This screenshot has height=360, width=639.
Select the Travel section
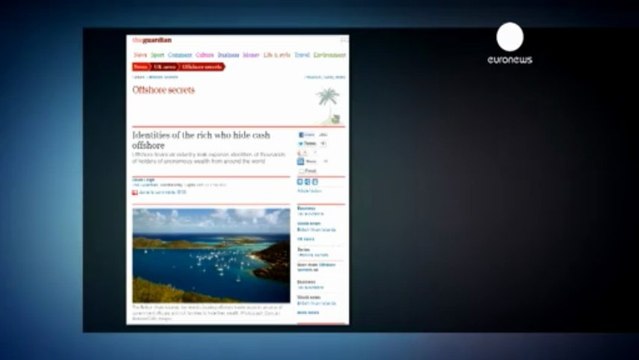click(302, 55)
